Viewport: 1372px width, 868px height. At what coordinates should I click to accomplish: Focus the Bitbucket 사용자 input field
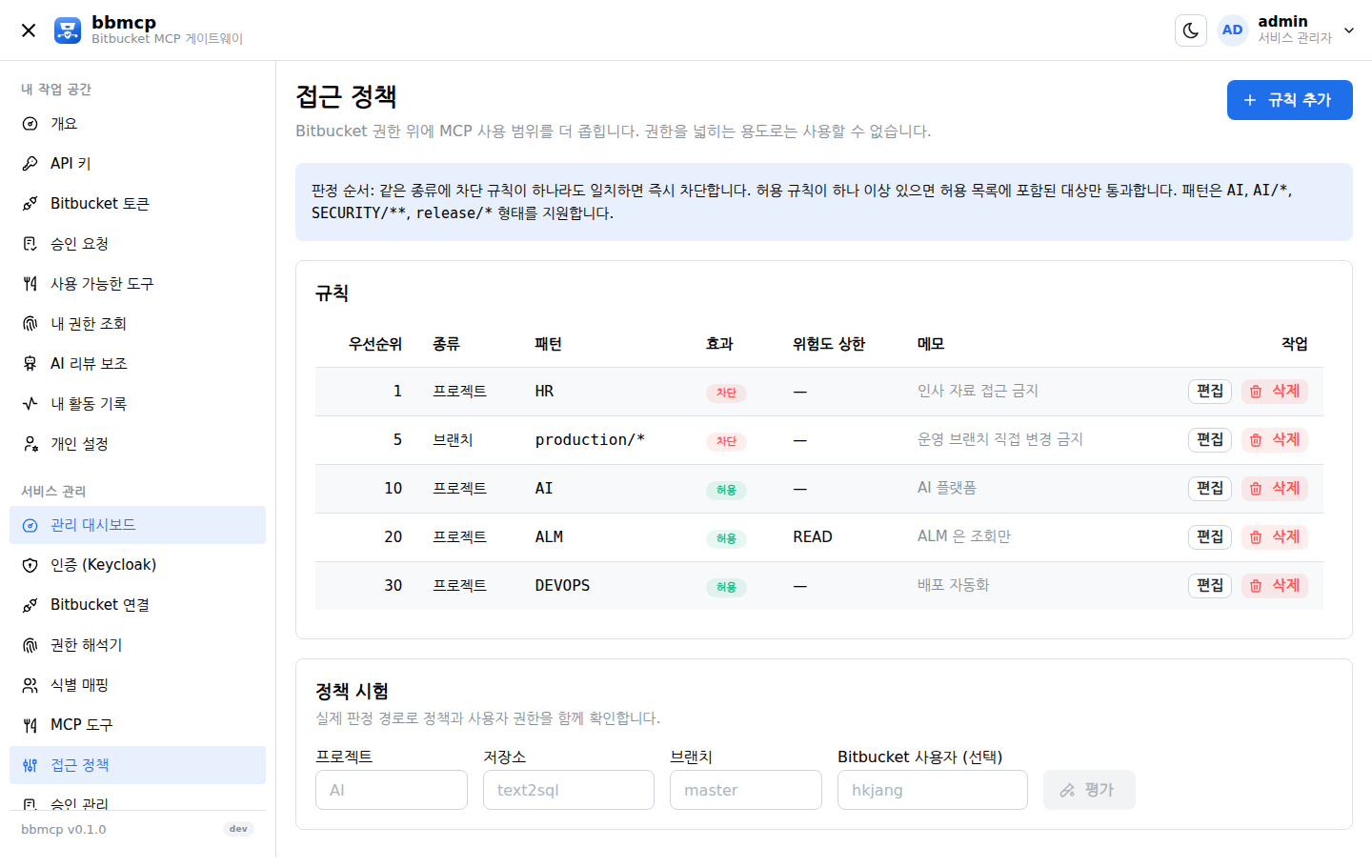(x=933, y=790)
